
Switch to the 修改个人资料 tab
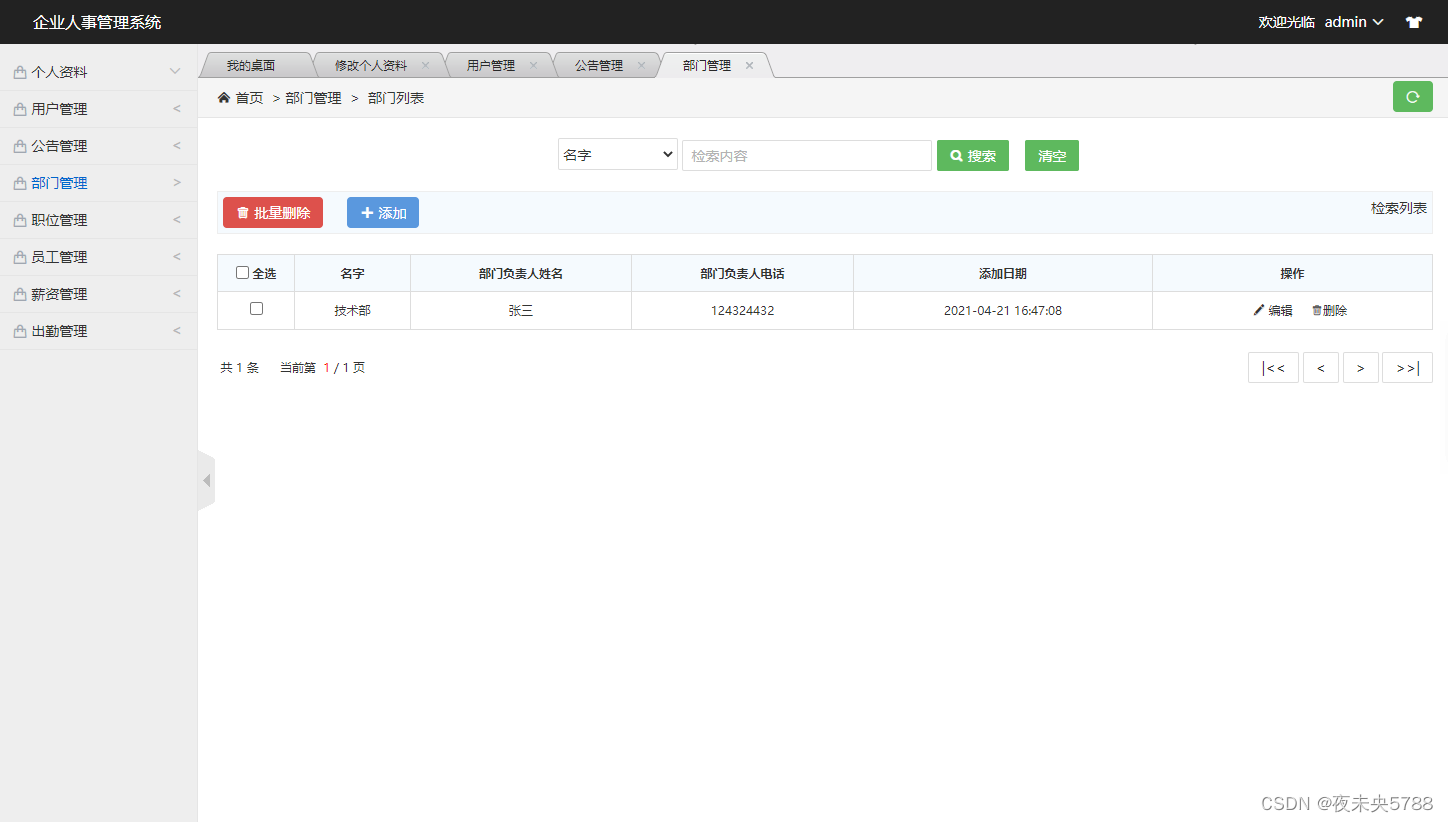(371, 65)
